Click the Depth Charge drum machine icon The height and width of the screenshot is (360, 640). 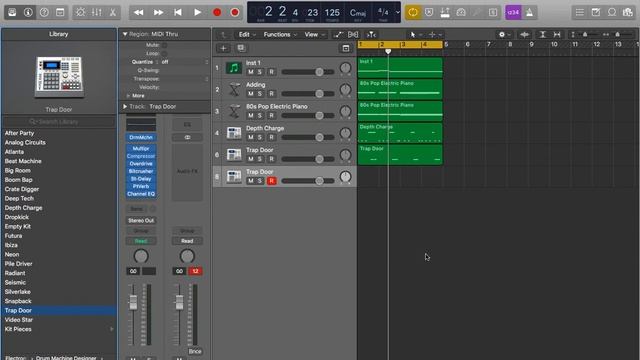pos(234,133)
